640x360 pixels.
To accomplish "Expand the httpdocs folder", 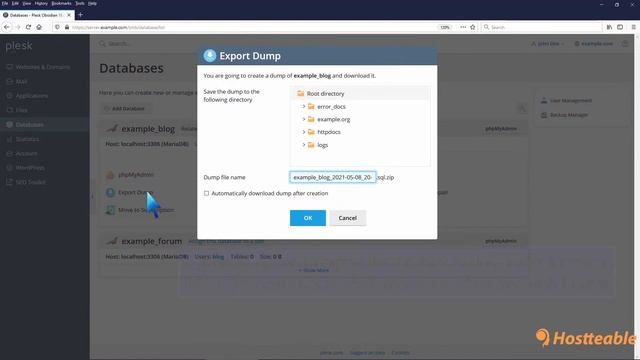I will [x=304, y=132].
